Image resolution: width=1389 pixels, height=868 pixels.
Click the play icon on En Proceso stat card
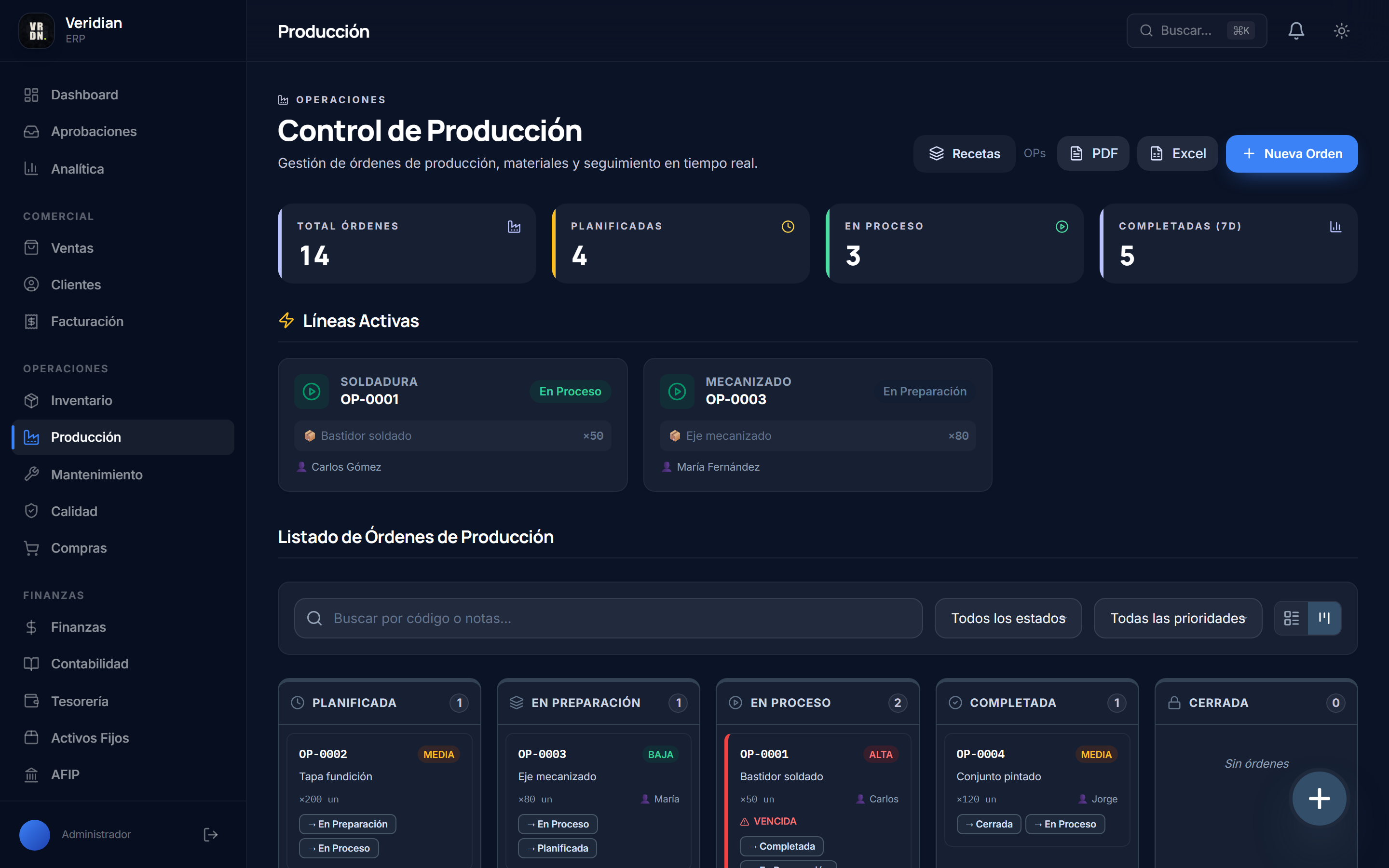pyautogui.click(x=1062, y=227)
